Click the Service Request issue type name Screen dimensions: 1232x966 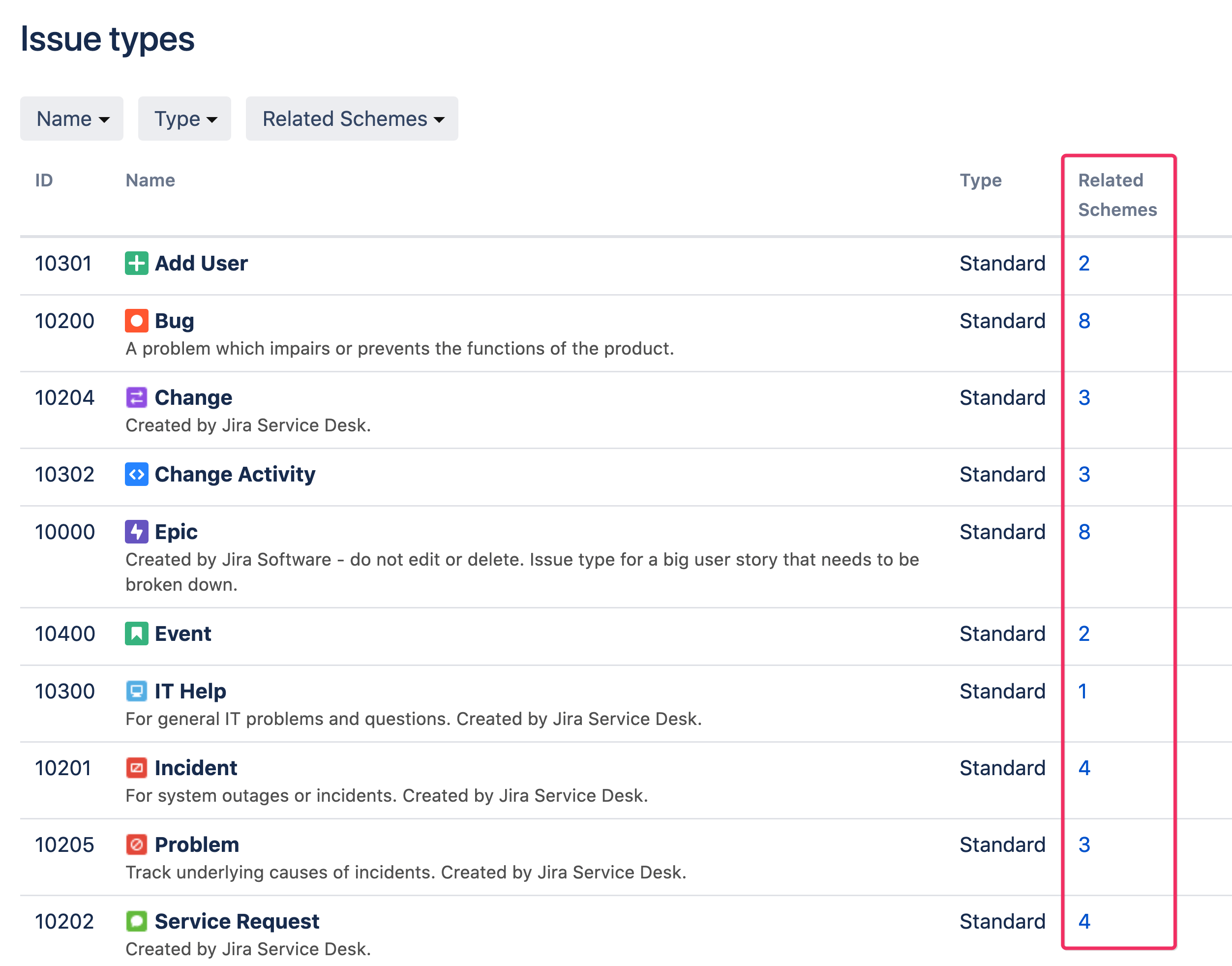[x=238, y=922]
